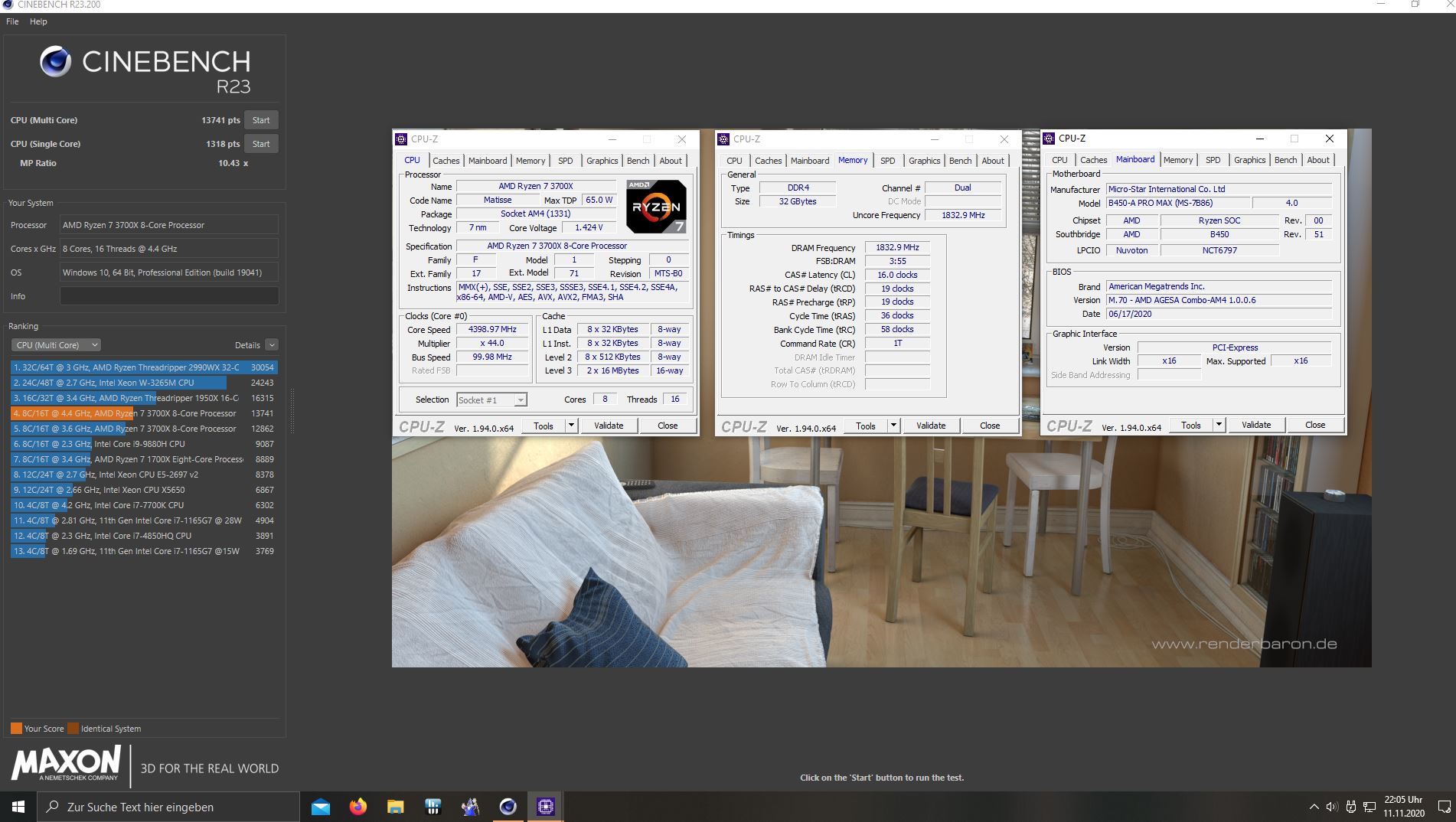Open the Memory tab in the Mainboard window

(x=1178, y=160)
